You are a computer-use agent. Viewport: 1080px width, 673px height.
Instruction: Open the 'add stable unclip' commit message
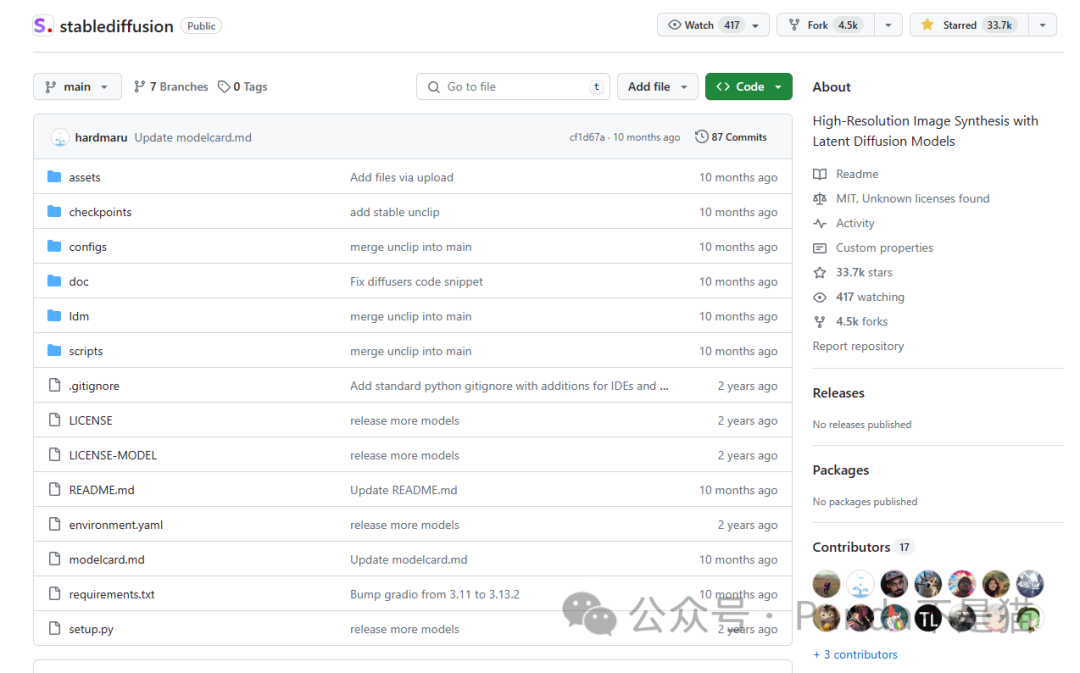coord(395,211)
